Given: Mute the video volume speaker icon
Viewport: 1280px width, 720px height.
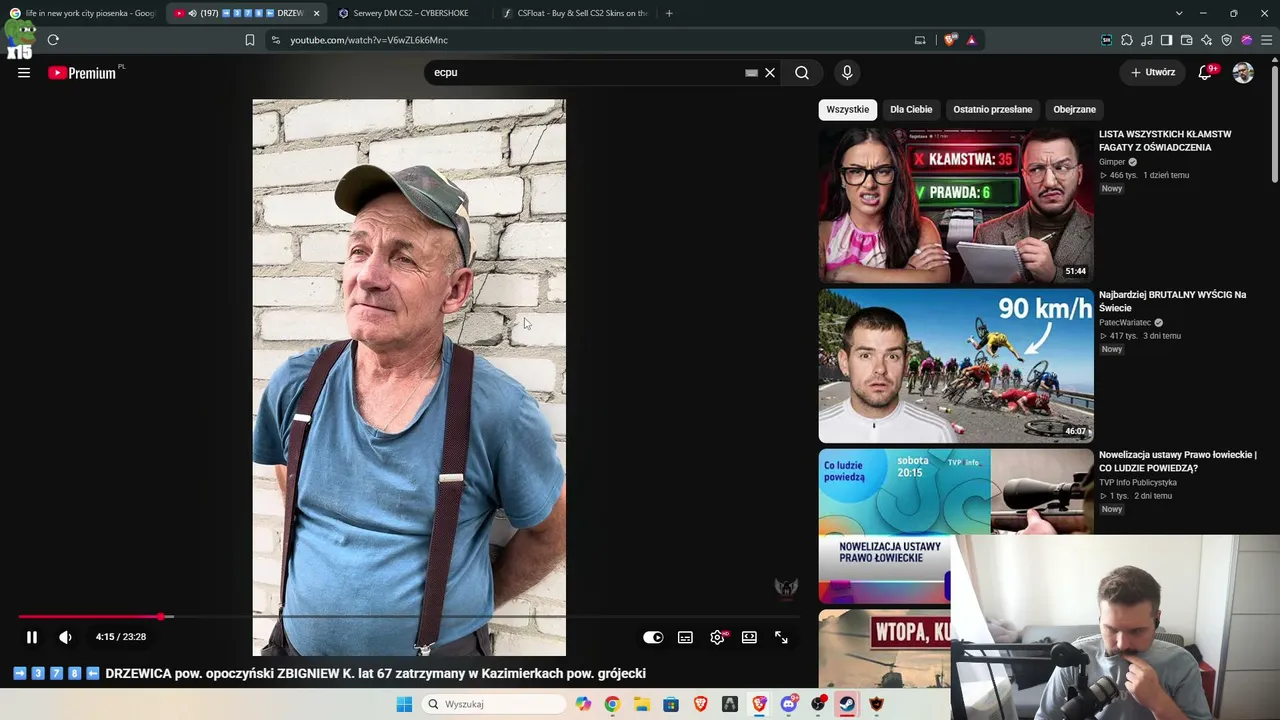Looking at the screenshot, I should [x=65, y=637].
